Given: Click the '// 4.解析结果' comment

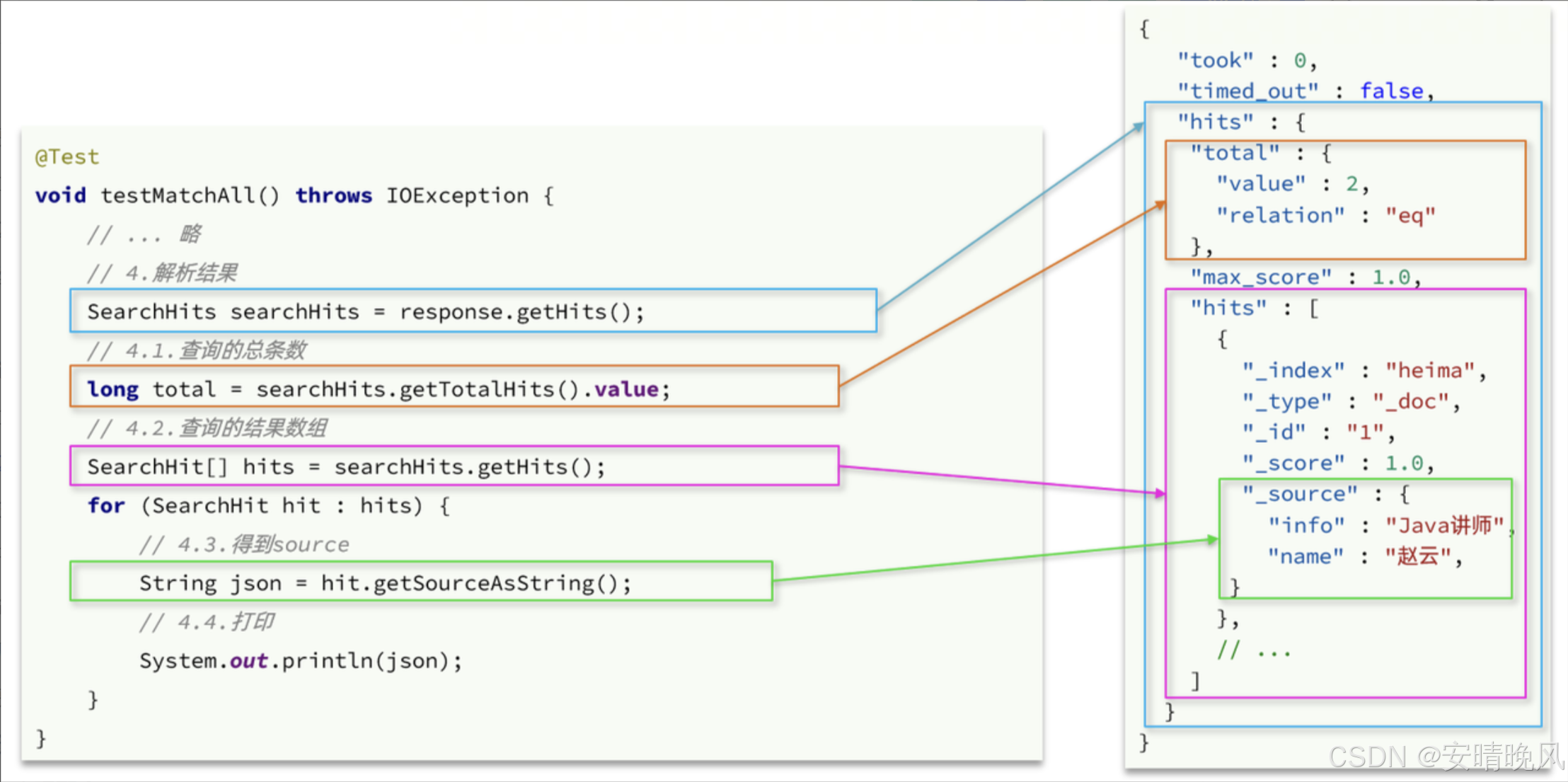Looking at the screenshot, I should click(162, 272).
